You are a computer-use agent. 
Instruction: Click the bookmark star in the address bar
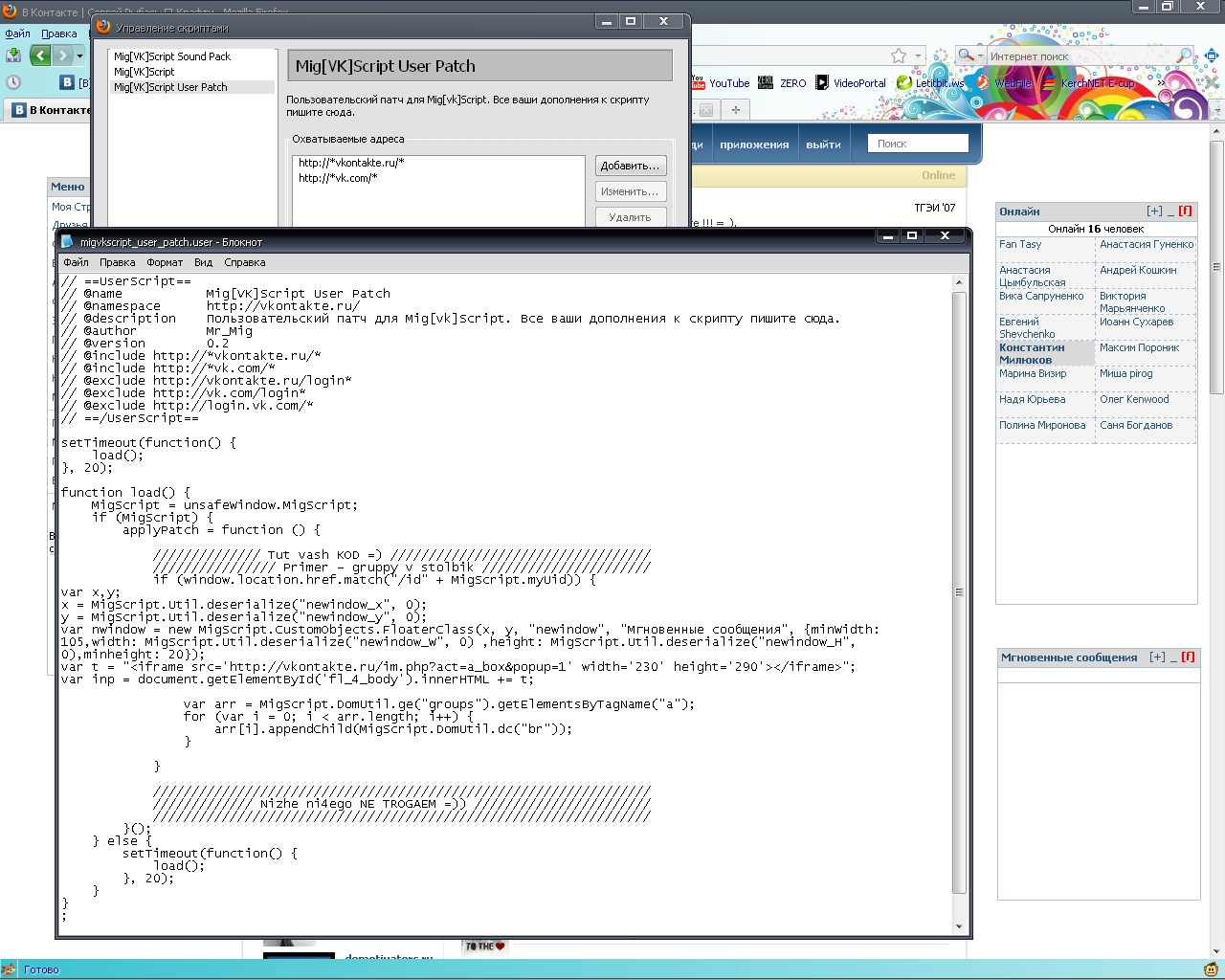pos(899,56)
